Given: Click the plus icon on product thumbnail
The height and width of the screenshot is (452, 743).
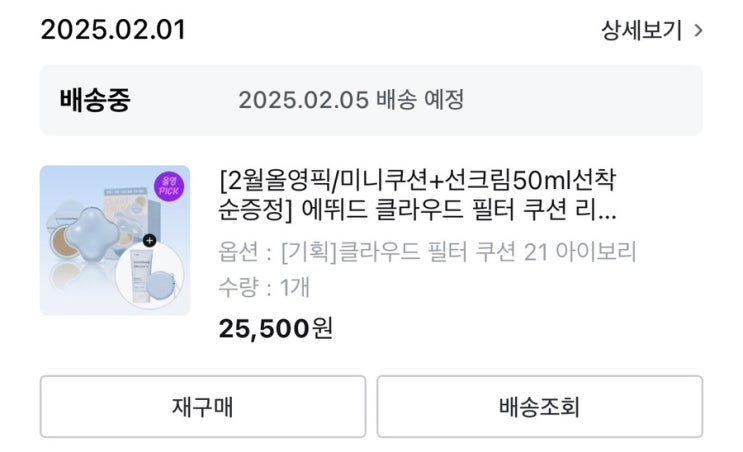Looking at the screenshot, I should (x=149, y=240).
